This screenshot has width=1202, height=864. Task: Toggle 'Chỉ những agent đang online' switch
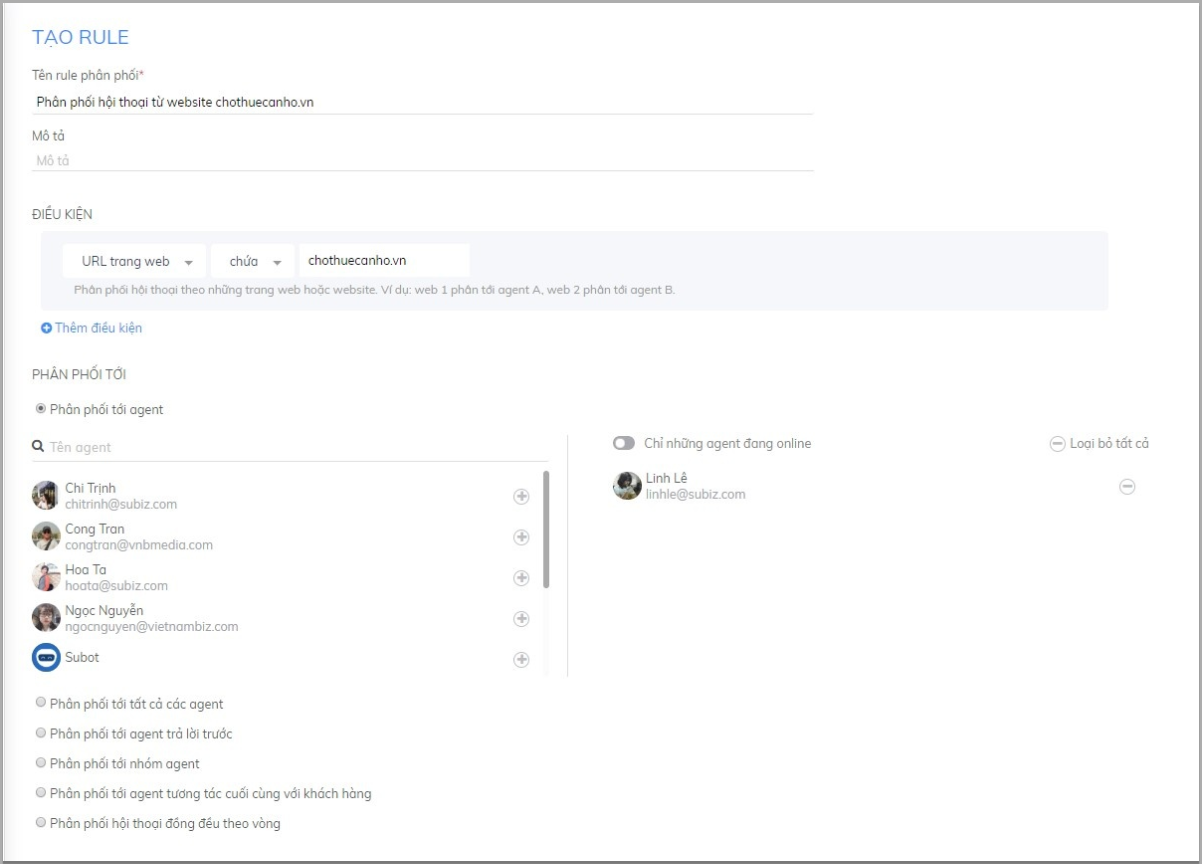click(624, 443)
